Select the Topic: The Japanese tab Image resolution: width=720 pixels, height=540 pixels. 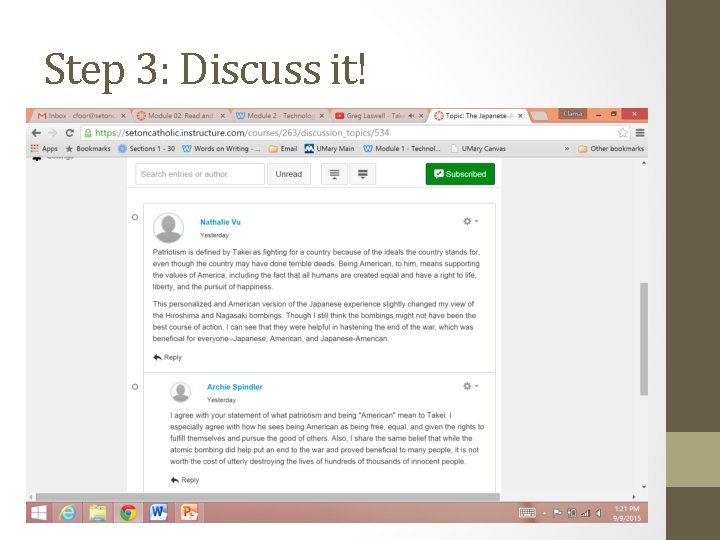478,116
